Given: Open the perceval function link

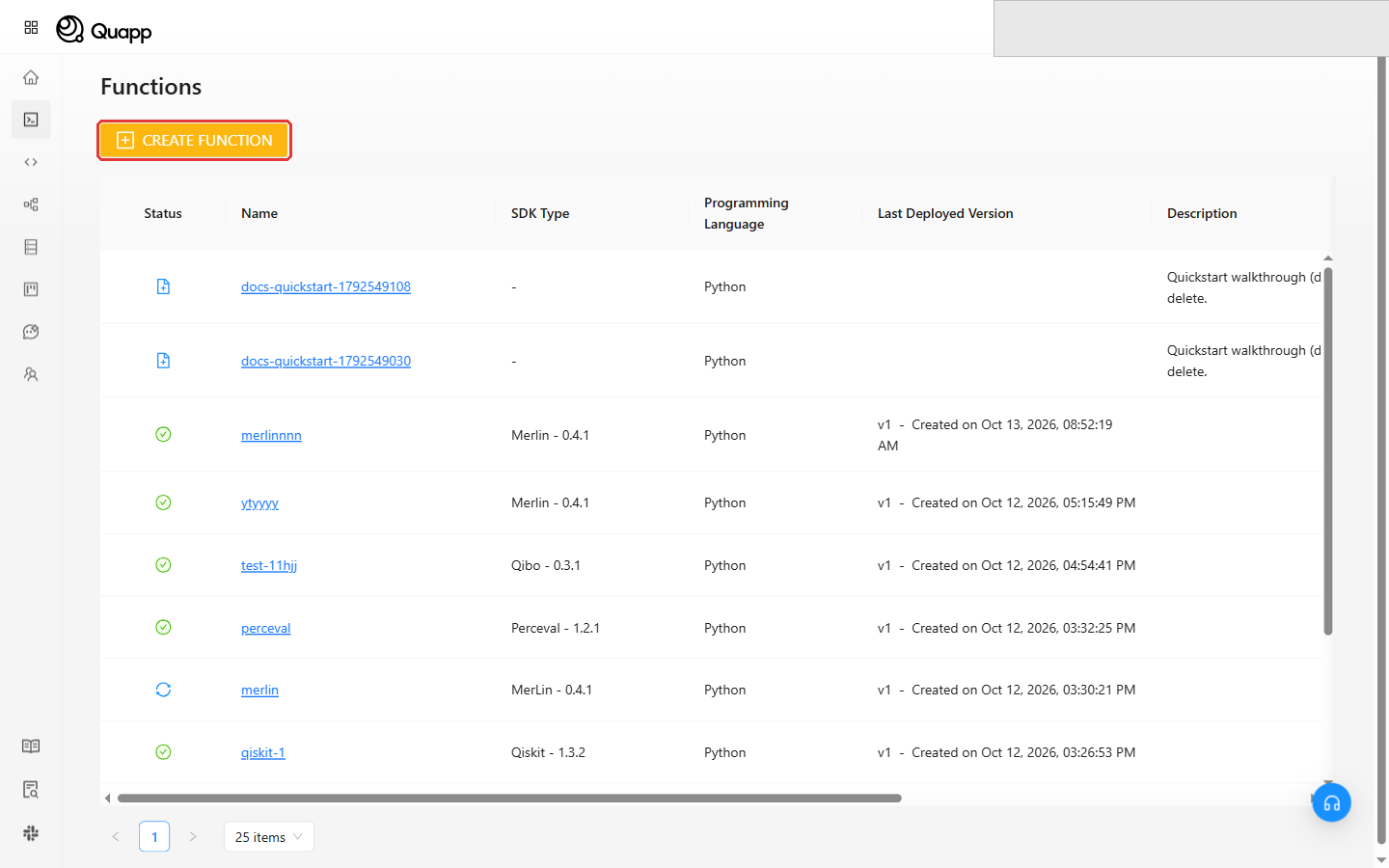Looking at the screenshot, I should click(x=265, y=628).
